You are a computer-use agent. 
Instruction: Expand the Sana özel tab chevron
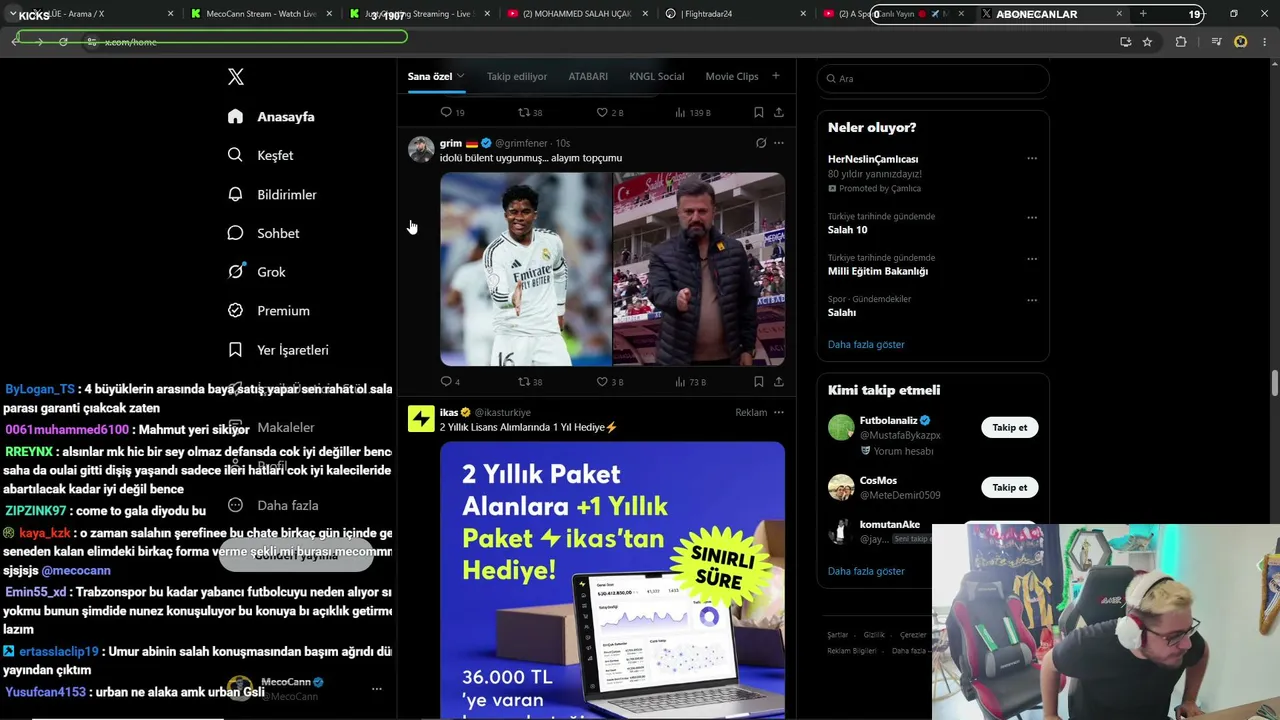(461, 76)
